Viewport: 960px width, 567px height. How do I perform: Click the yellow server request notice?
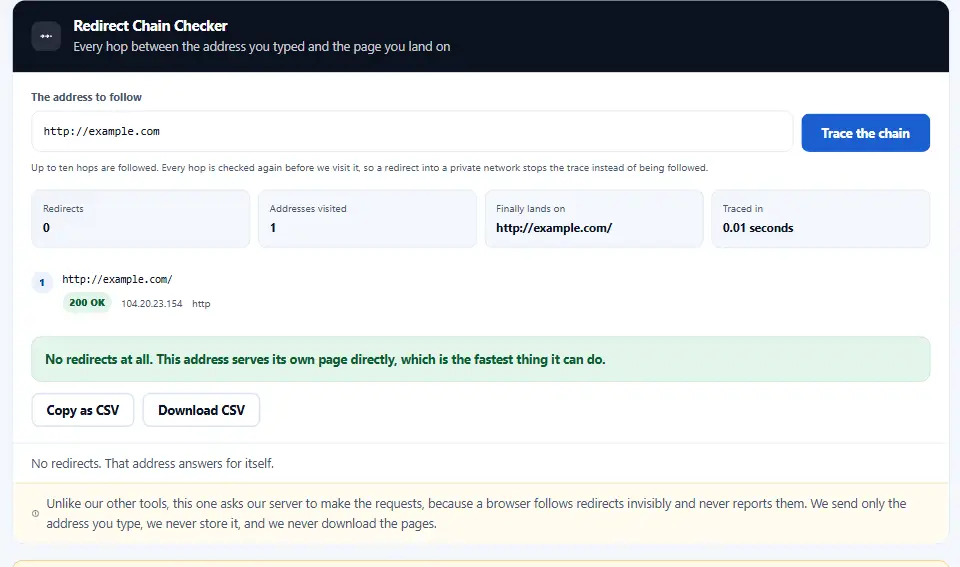point(481,513)
